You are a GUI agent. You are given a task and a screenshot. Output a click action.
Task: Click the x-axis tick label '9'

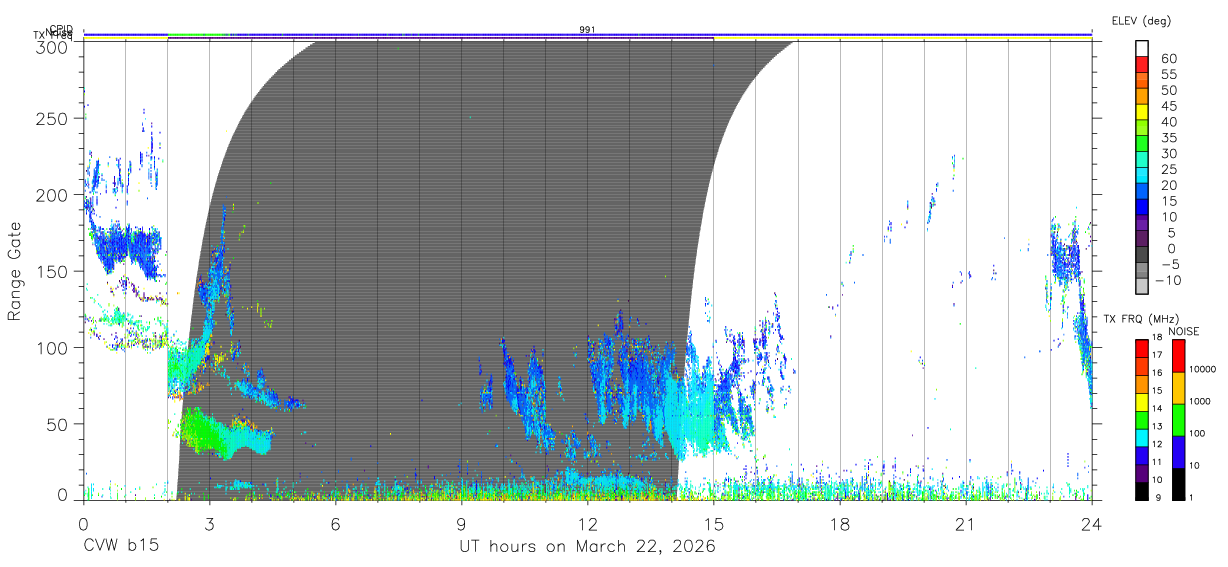click(x=461, y=524)
